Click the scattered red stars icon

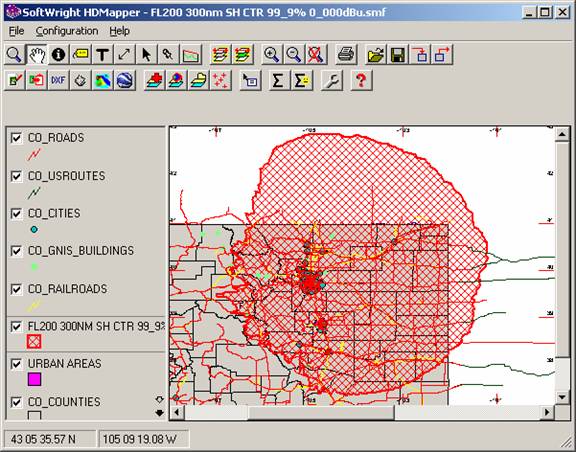221,80
